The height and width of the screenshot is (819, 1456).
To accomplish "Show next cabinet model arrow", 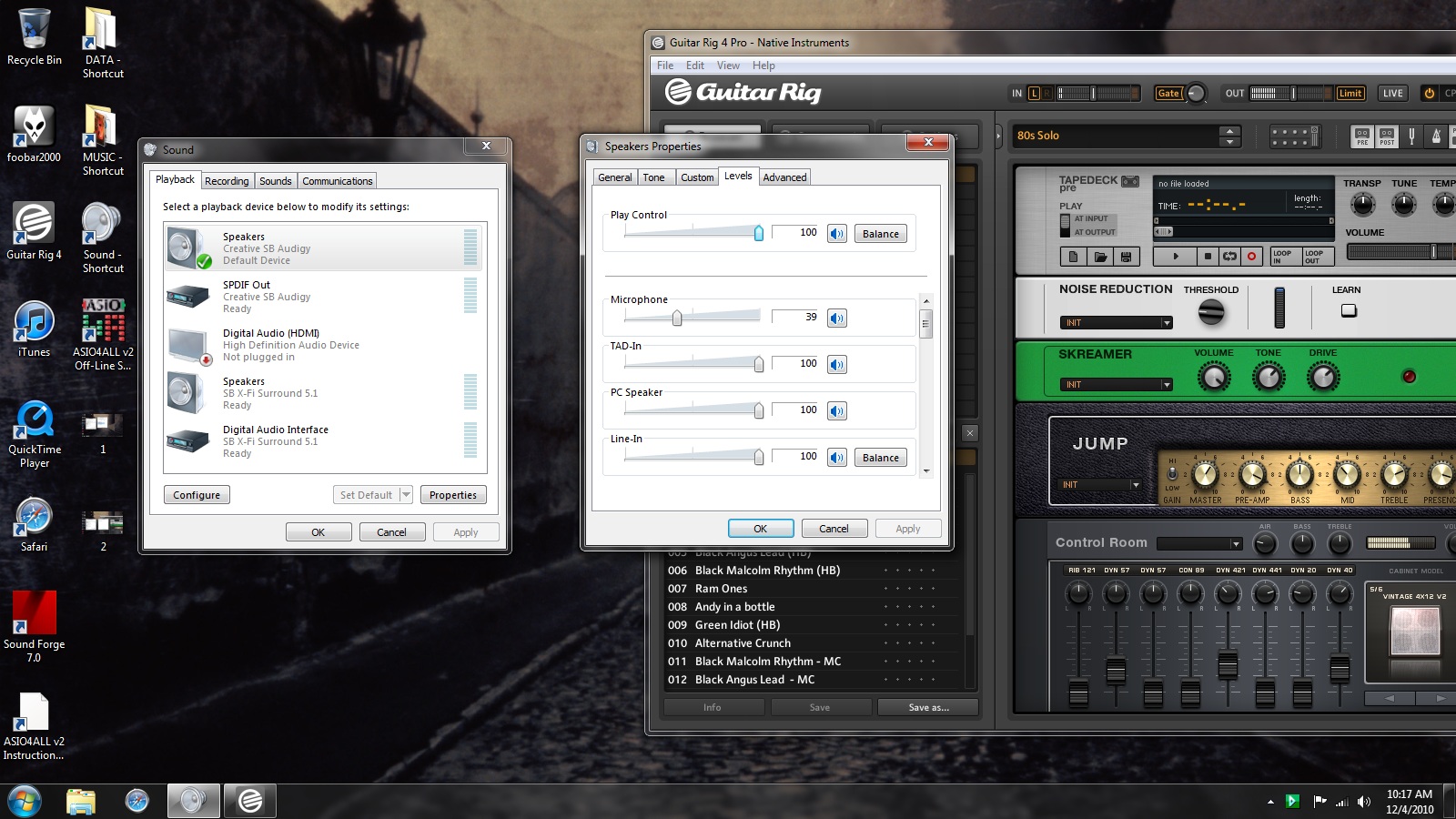I will click(x=1440, y=698).
